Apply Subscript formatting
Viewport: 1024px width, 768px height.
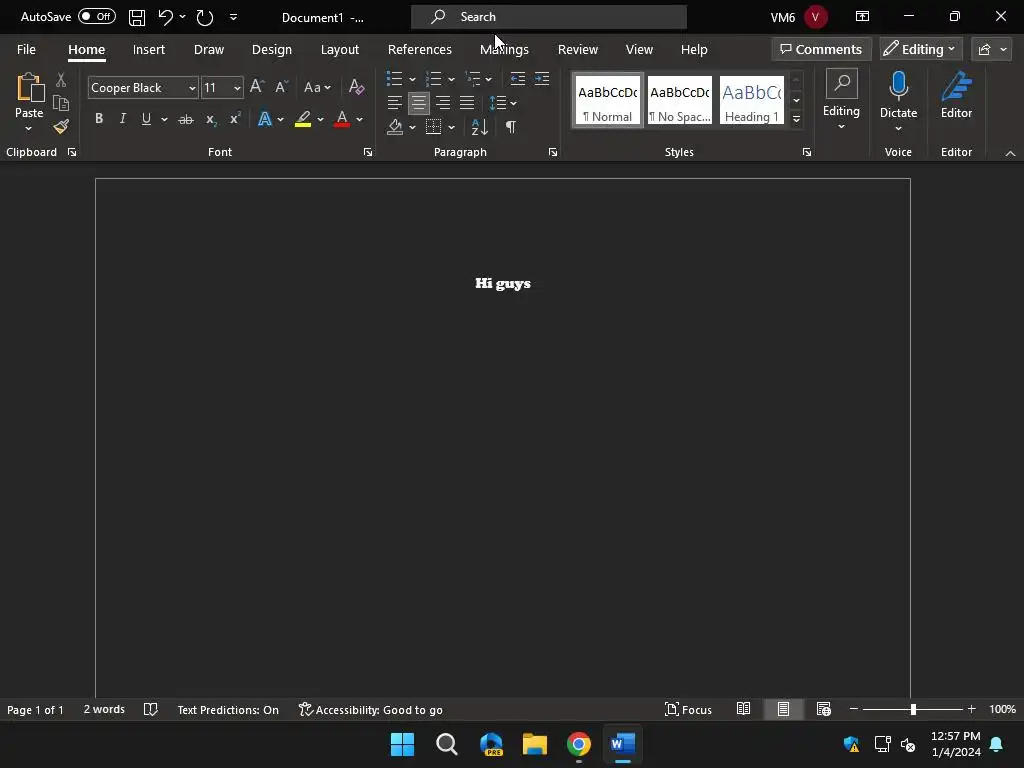(x=210, y=119)
